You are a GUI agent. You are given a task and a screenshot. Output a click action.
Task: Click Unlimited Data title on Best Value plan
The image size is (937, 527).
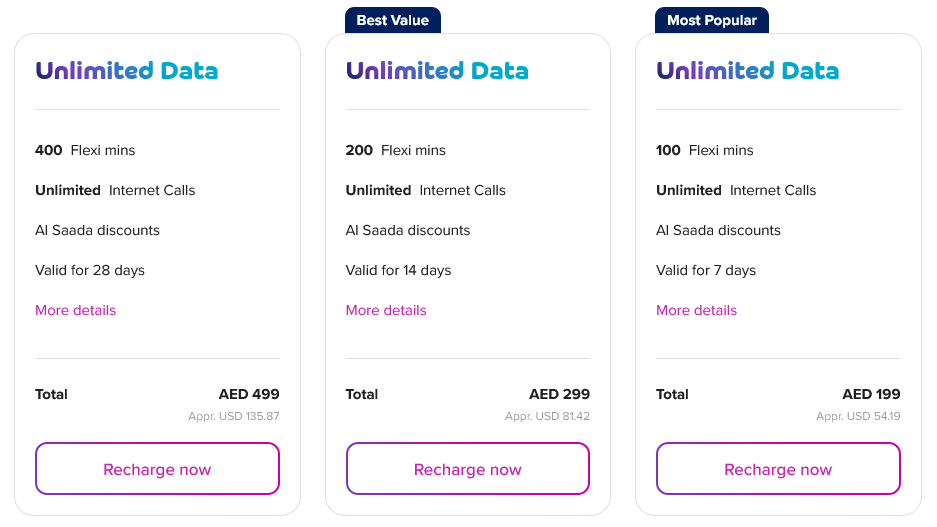[437, 71]
